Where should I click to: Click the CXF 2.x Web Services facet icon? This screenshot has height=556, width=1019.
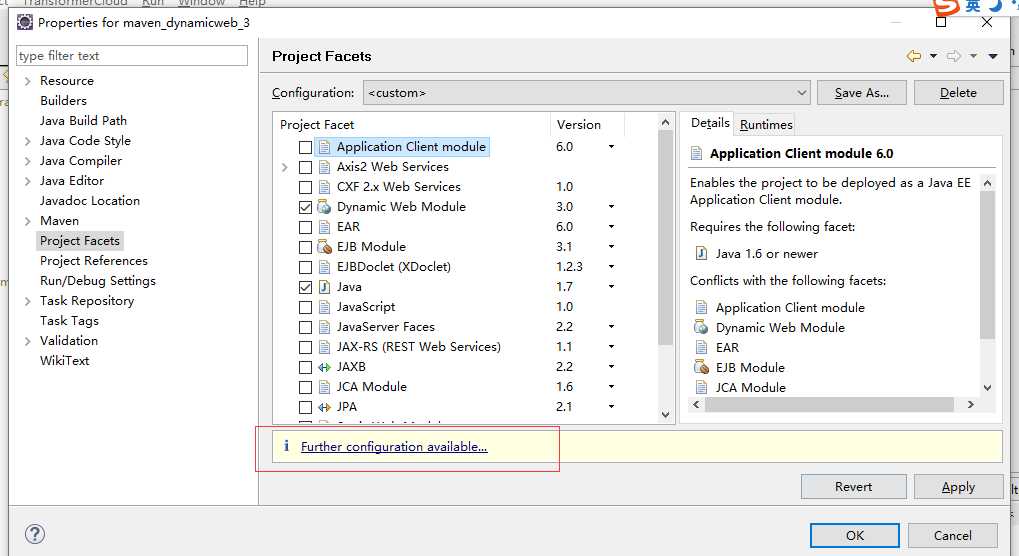pyautogui.click(x=324, y=187)
